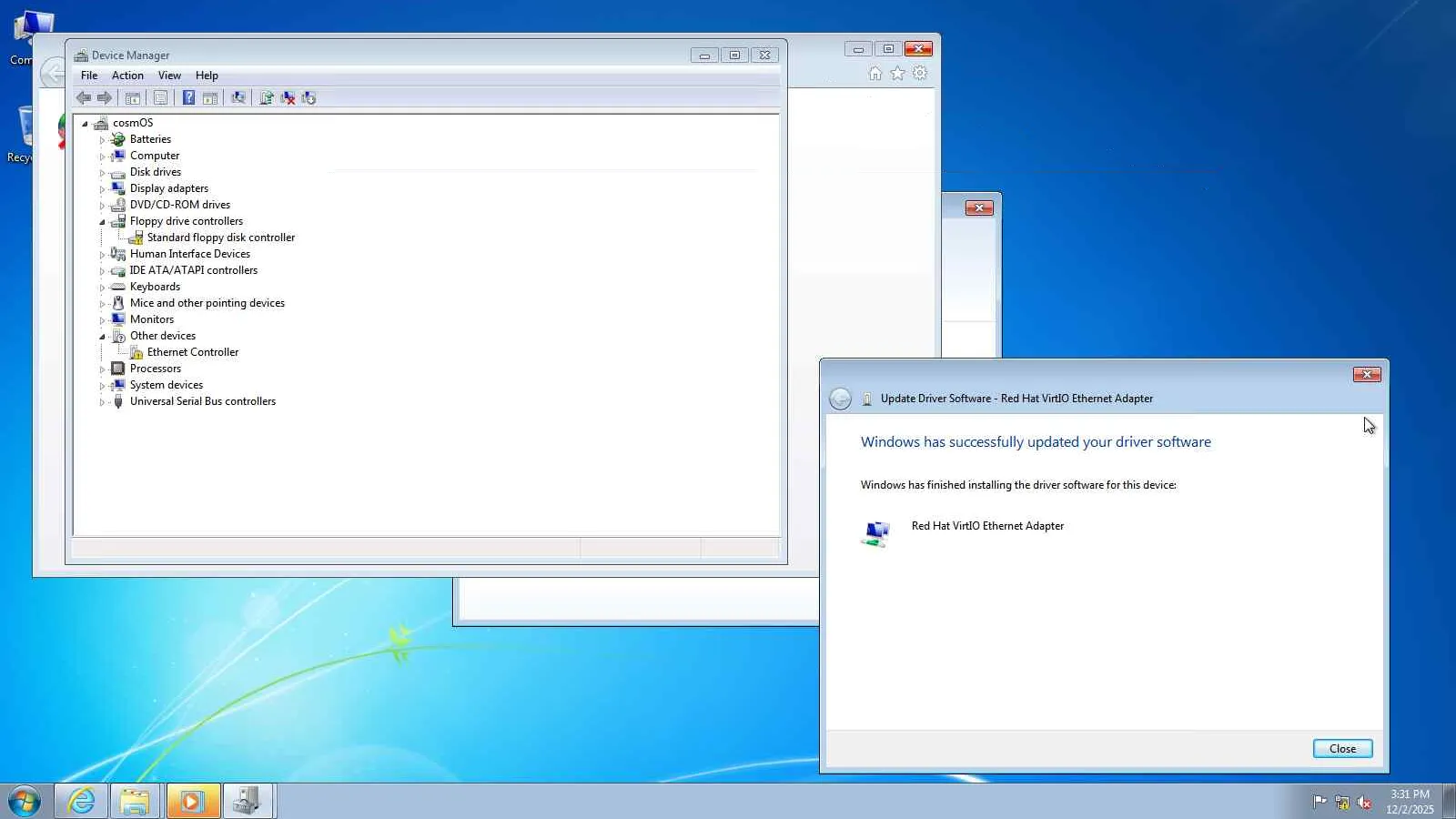Screen dimensions: 1456x819
Task: Click Update Driver Software toolbar icon
Action: point(267,98)
